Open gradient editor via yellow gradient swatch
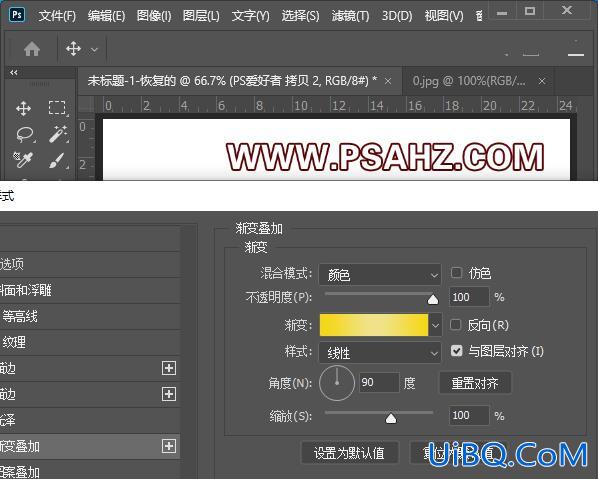This screenshot has height=479, width=598. coord(374,325)
